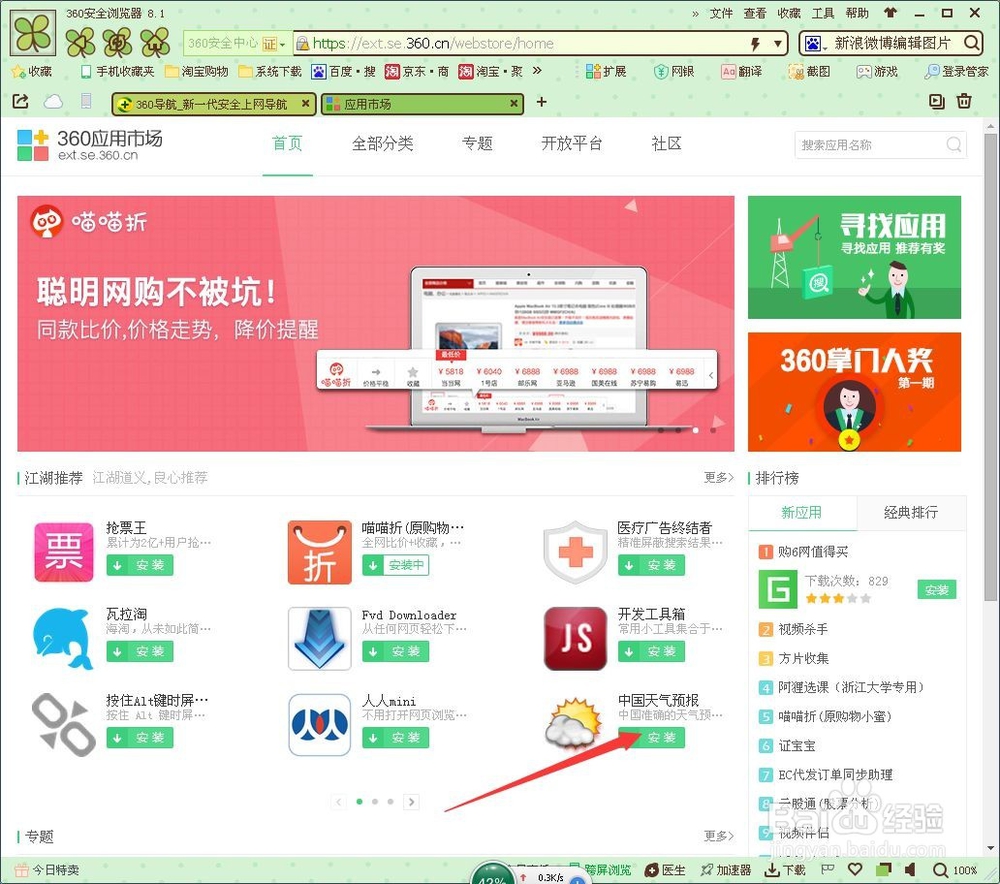The height and width of the screenshot is (884, 1000).
Task: Open the 网银 toolbar button
Action: click(674, 71)
